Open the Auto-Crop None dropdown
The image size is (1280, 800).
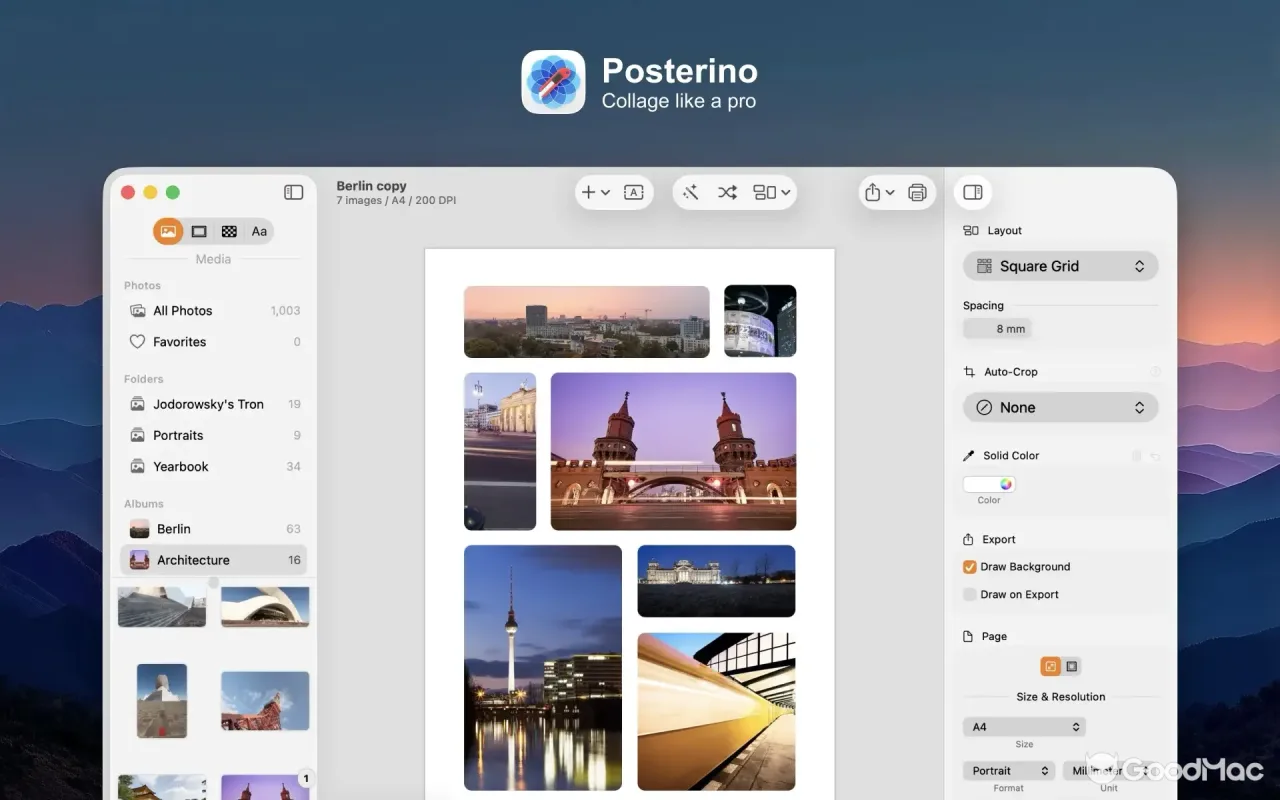tap(1060, 407)
